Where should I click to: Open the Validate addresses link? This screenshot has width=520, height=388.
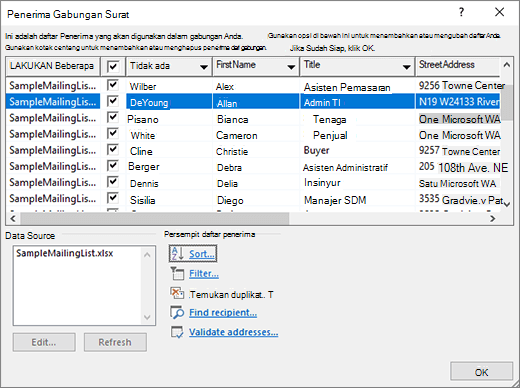(233, 332)
